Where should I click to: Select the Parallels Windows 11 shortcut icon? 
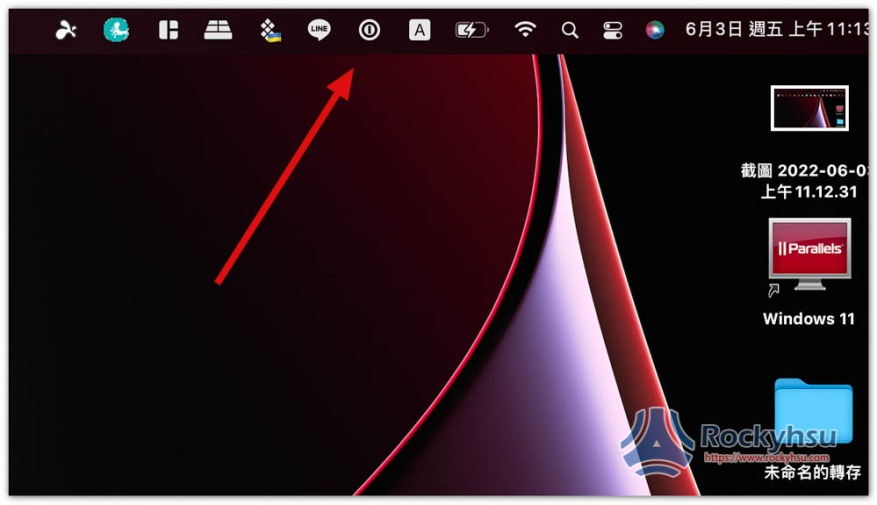[x=809, y=255]
